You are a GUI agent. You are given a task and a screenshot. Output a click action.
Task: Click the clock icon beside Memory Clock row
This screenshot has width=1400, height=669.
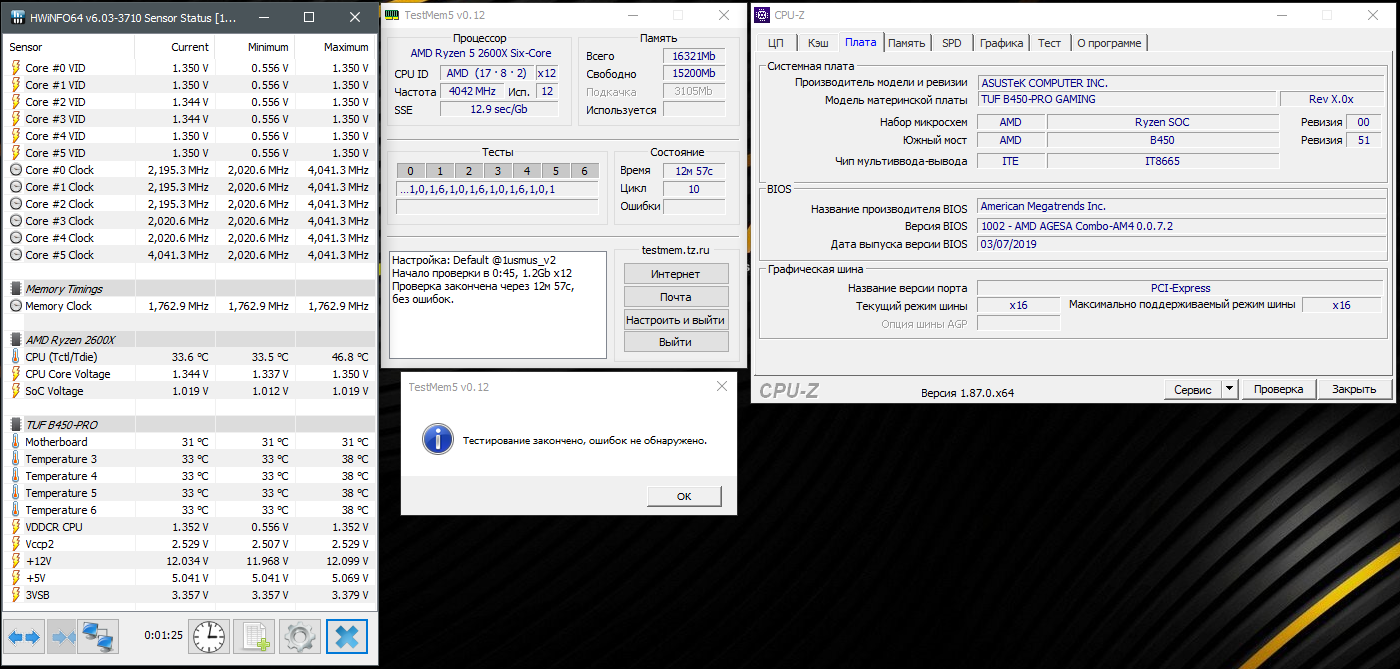[x=16, y=306]
